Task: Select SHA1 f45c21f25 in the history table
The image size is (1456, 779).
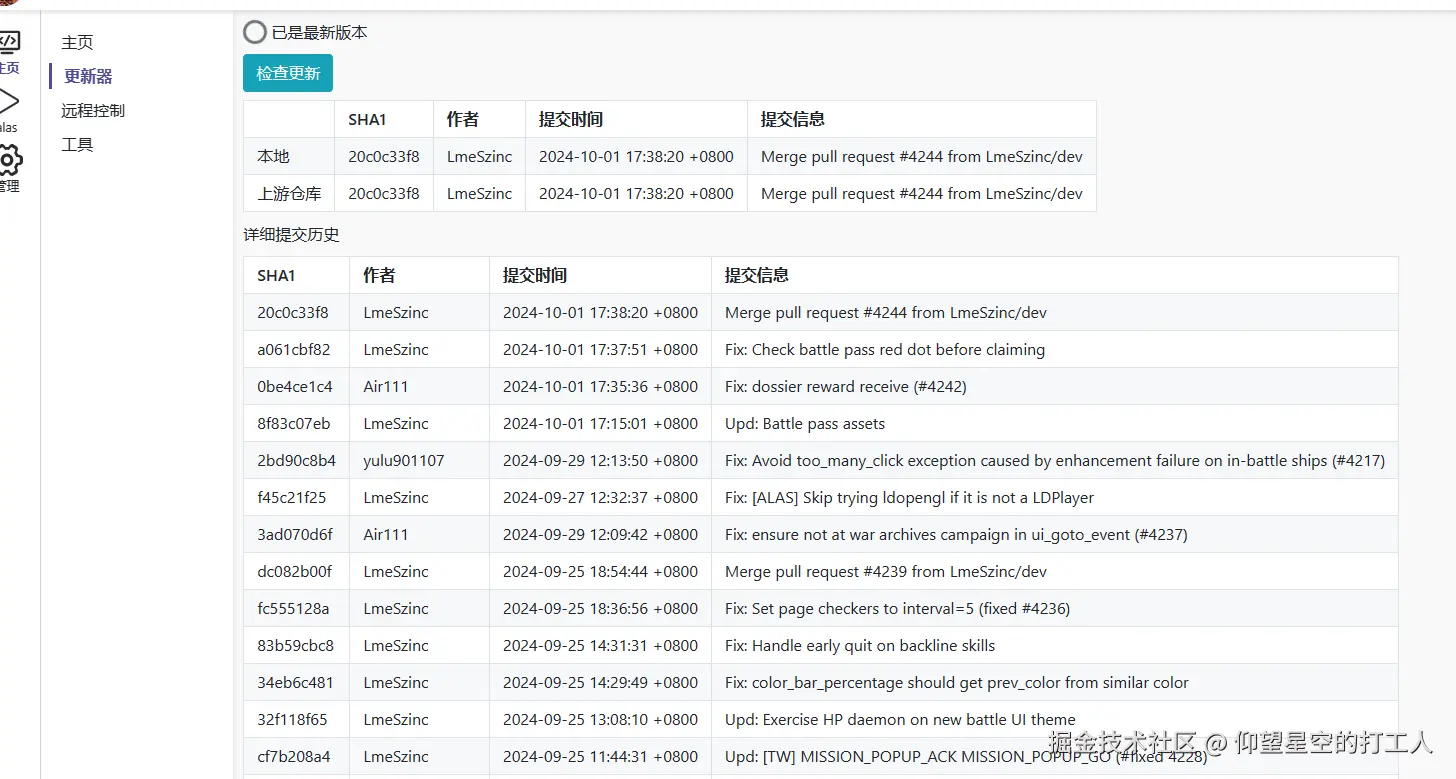Action: tap(292, 497)
